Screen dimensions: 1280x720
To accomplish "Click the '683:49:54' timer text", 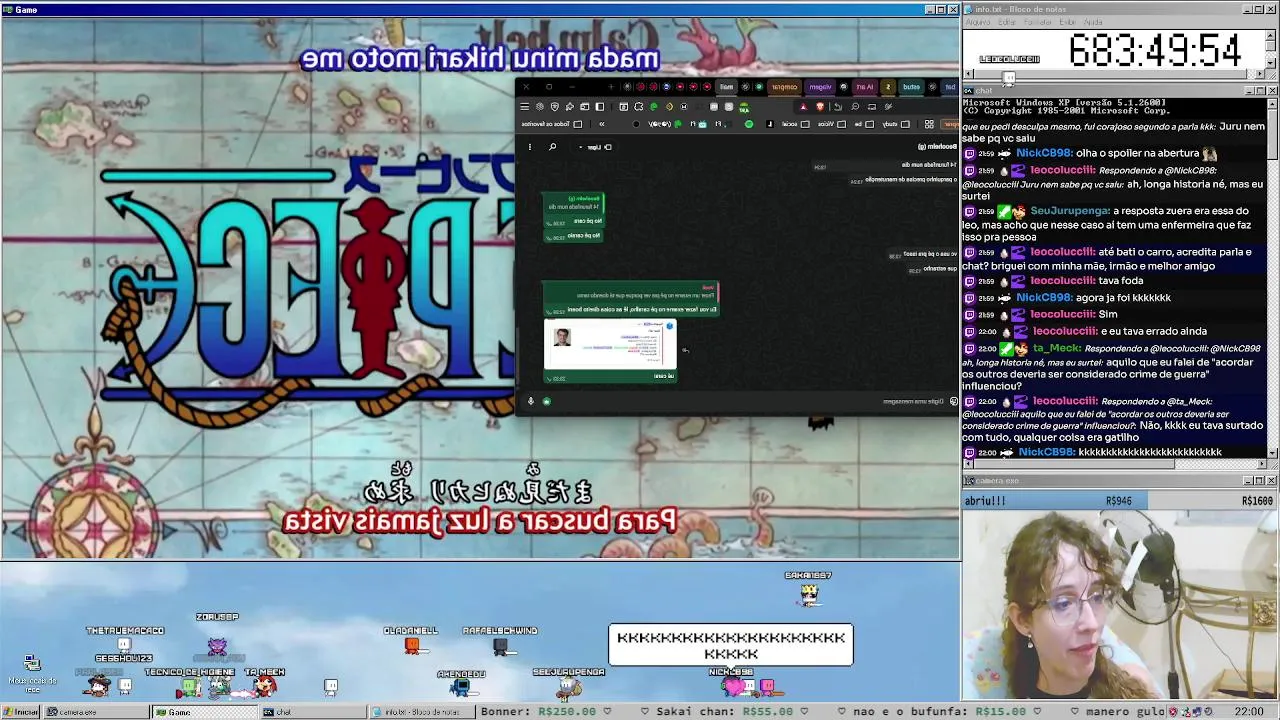I will point(1155,50).
